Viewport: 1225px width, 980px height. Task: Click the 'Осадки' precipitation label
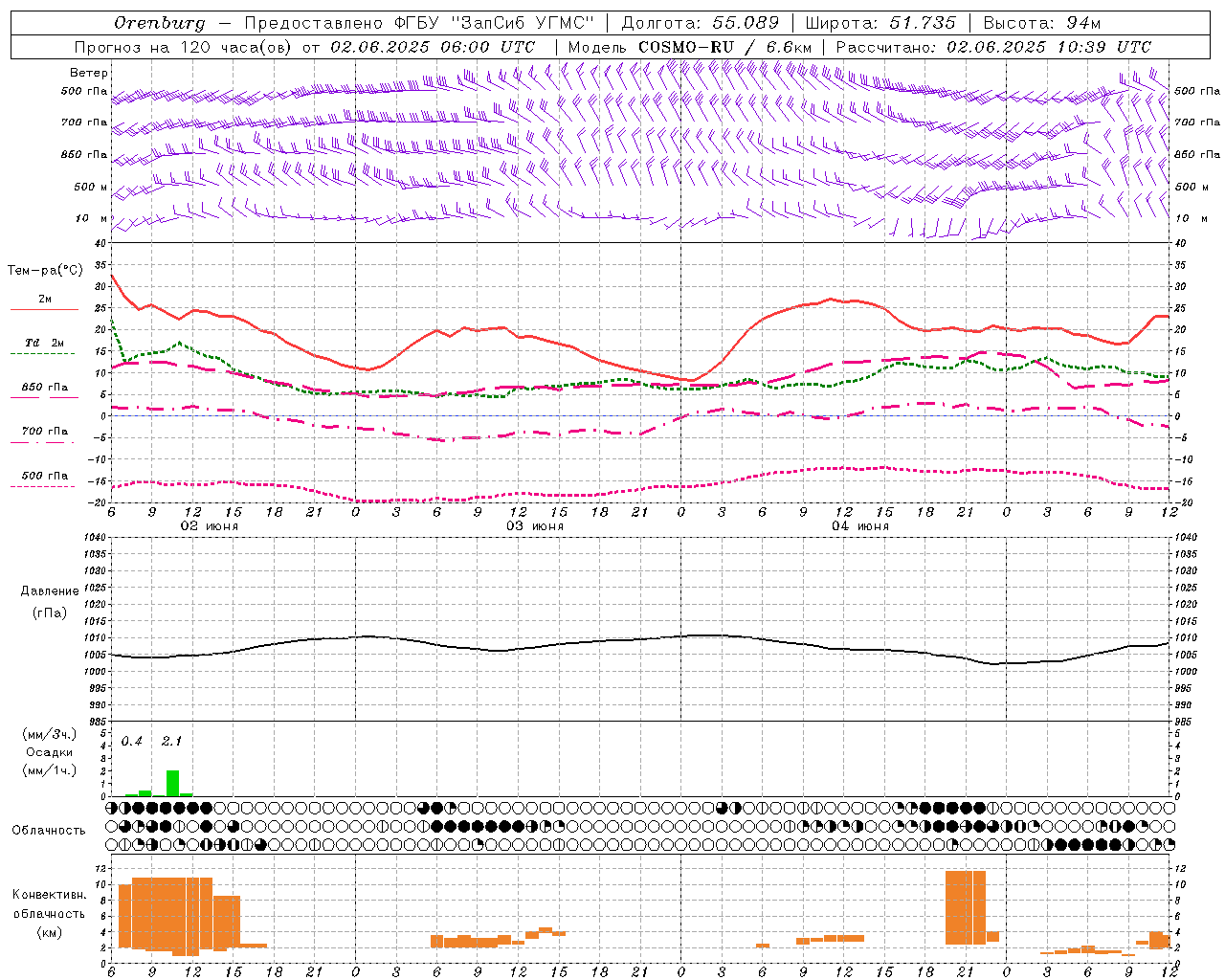[x=50, y=752]
